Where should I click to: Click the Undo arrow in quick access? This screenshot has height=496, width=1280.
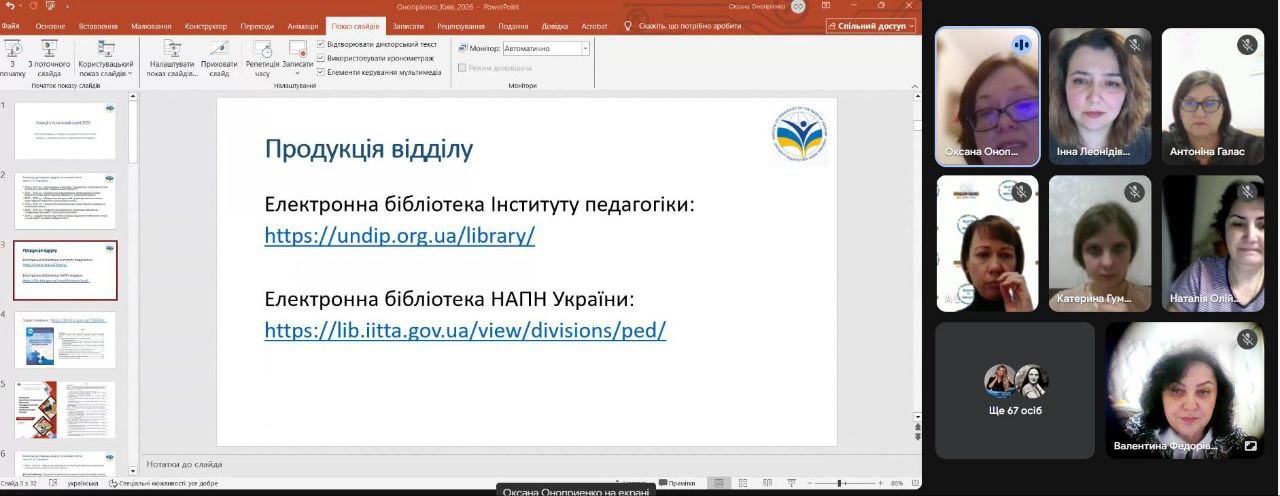(x=9, y=6)
